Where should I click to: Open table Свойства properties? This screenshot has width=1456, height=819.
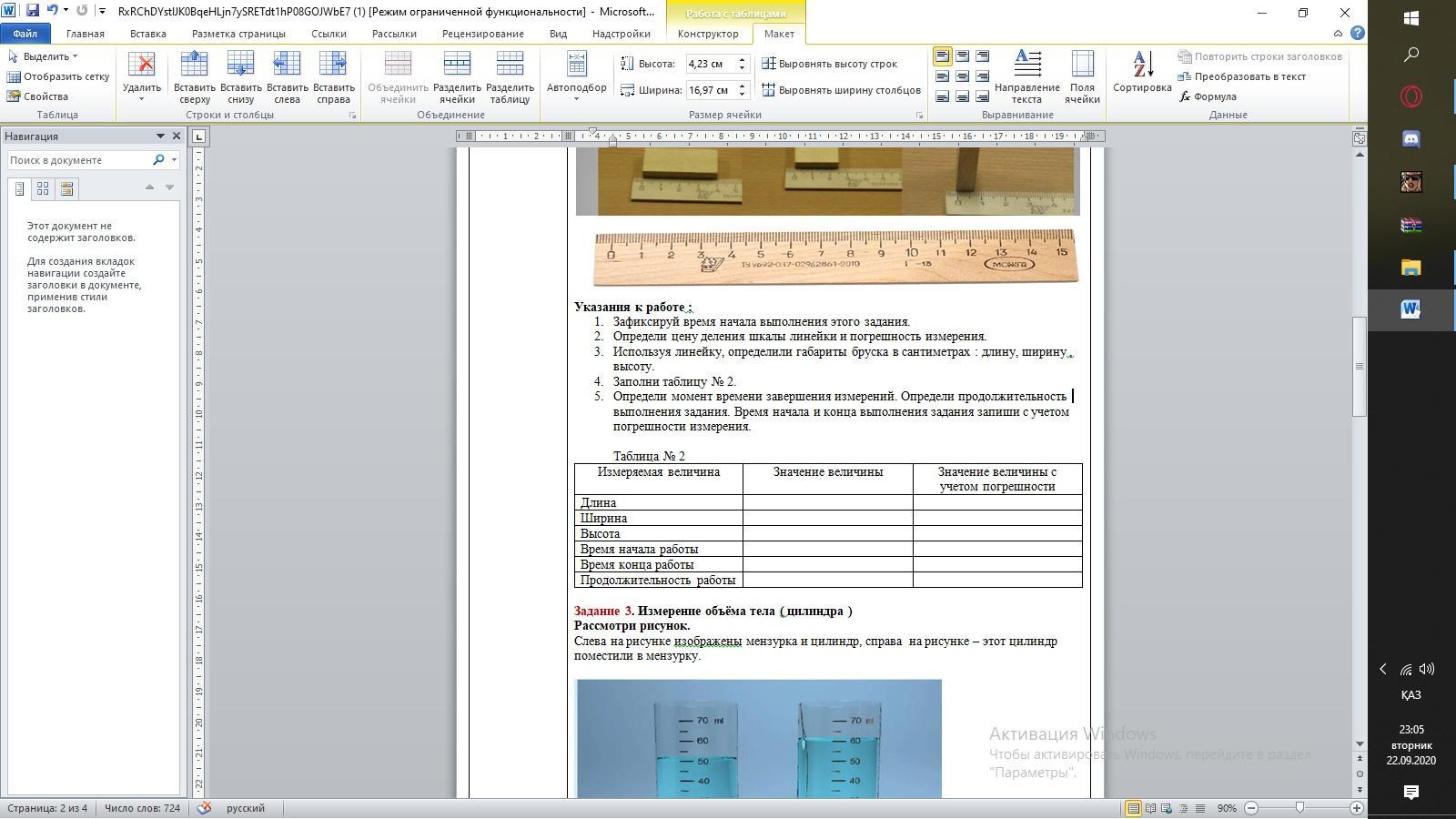[37, 96]
